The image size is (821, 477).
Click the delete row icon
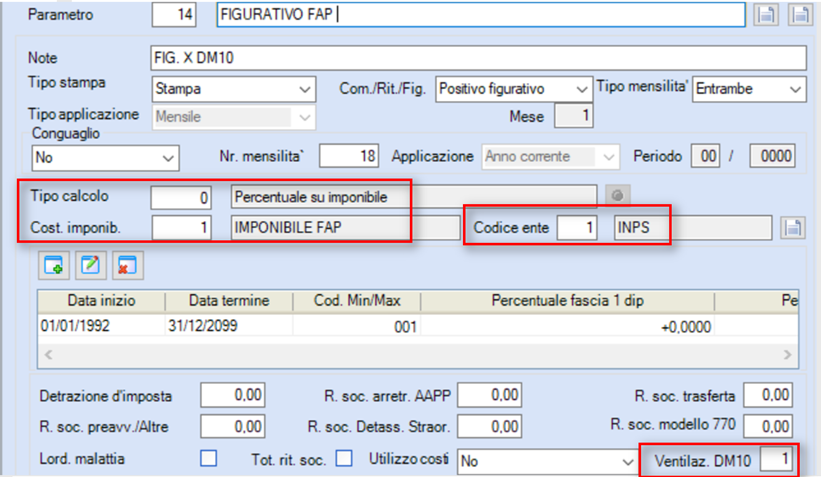coord(127,265)
